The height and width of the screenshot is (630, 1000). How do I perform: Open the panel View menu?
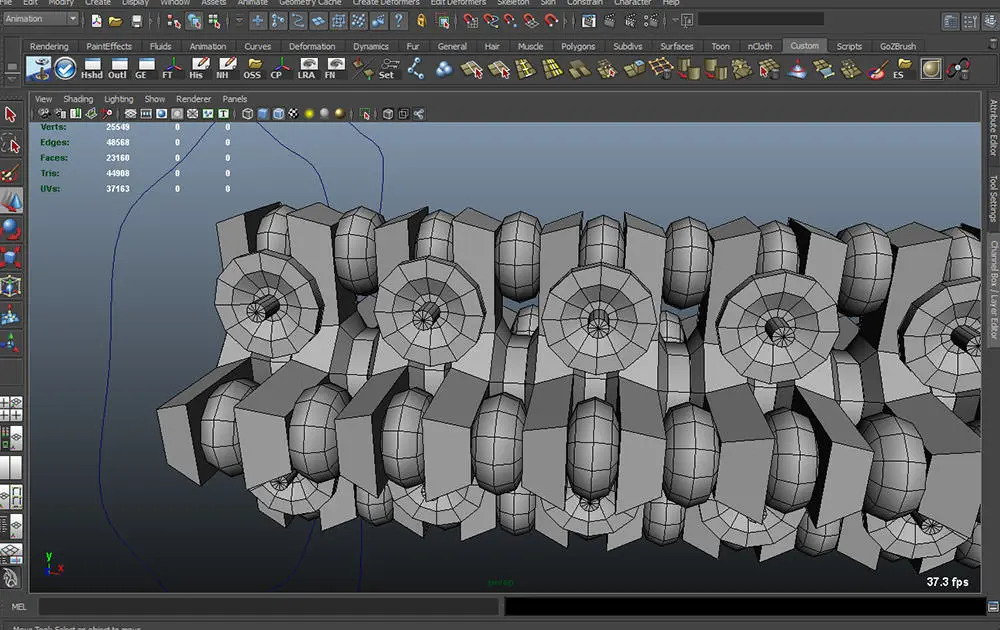[43, 99]
